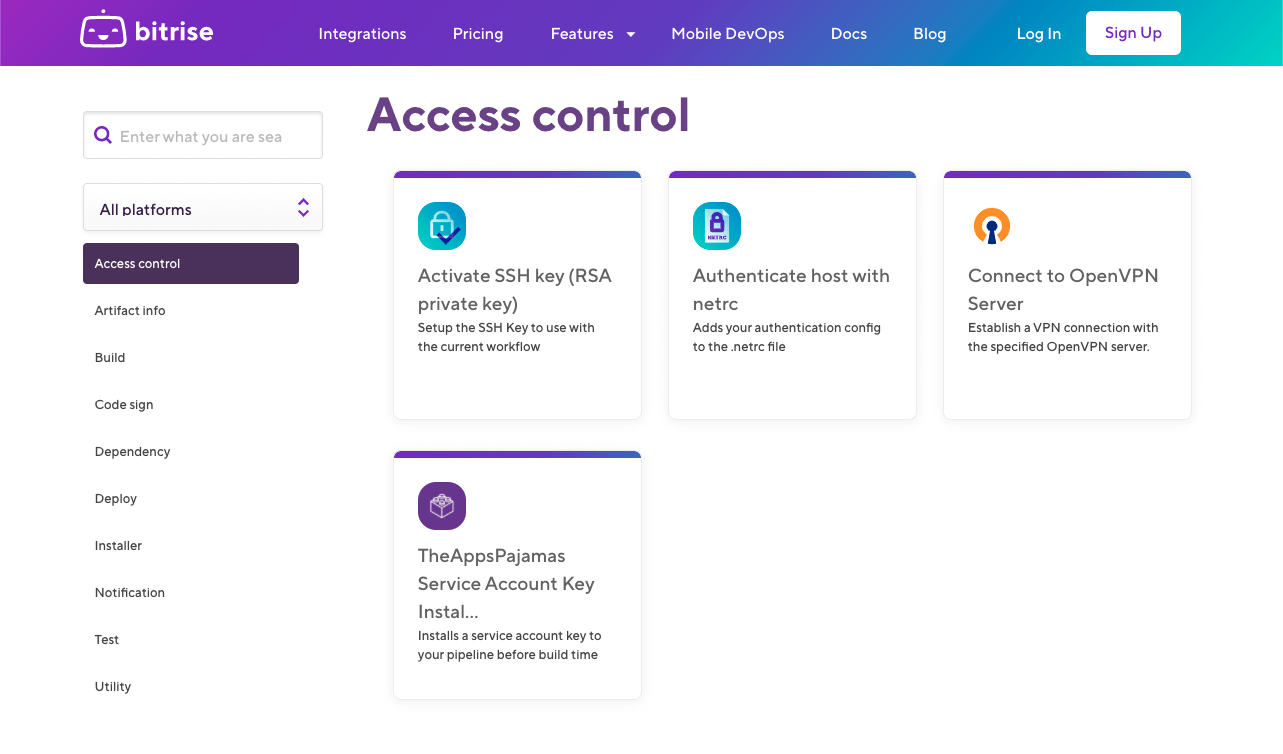Open the TheAppsPajamas purple cube icon

[x=442, y=506]
